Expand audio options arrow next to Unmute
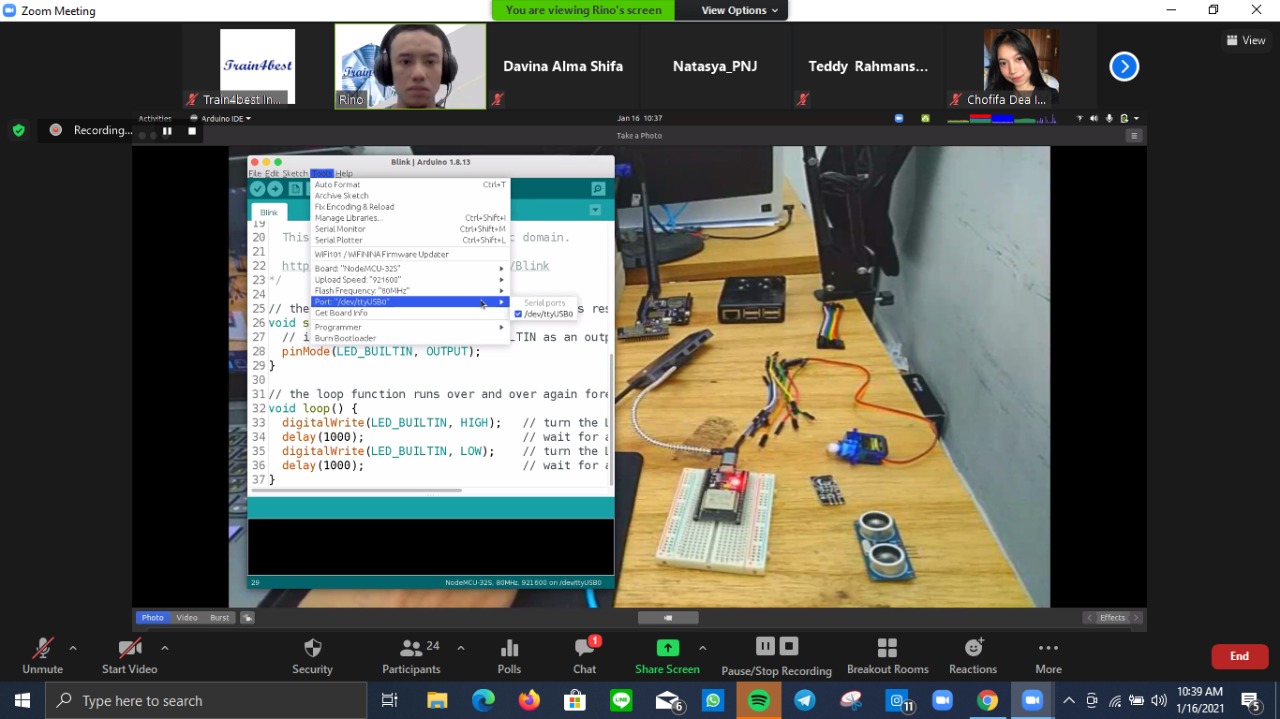The image size is (1280, 719). (73, 648)
